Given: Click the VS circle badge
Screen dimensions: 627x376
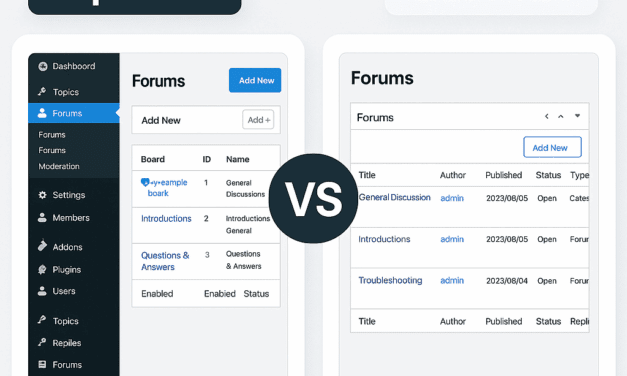Looking at the screenshot, I should click(313, 198).
